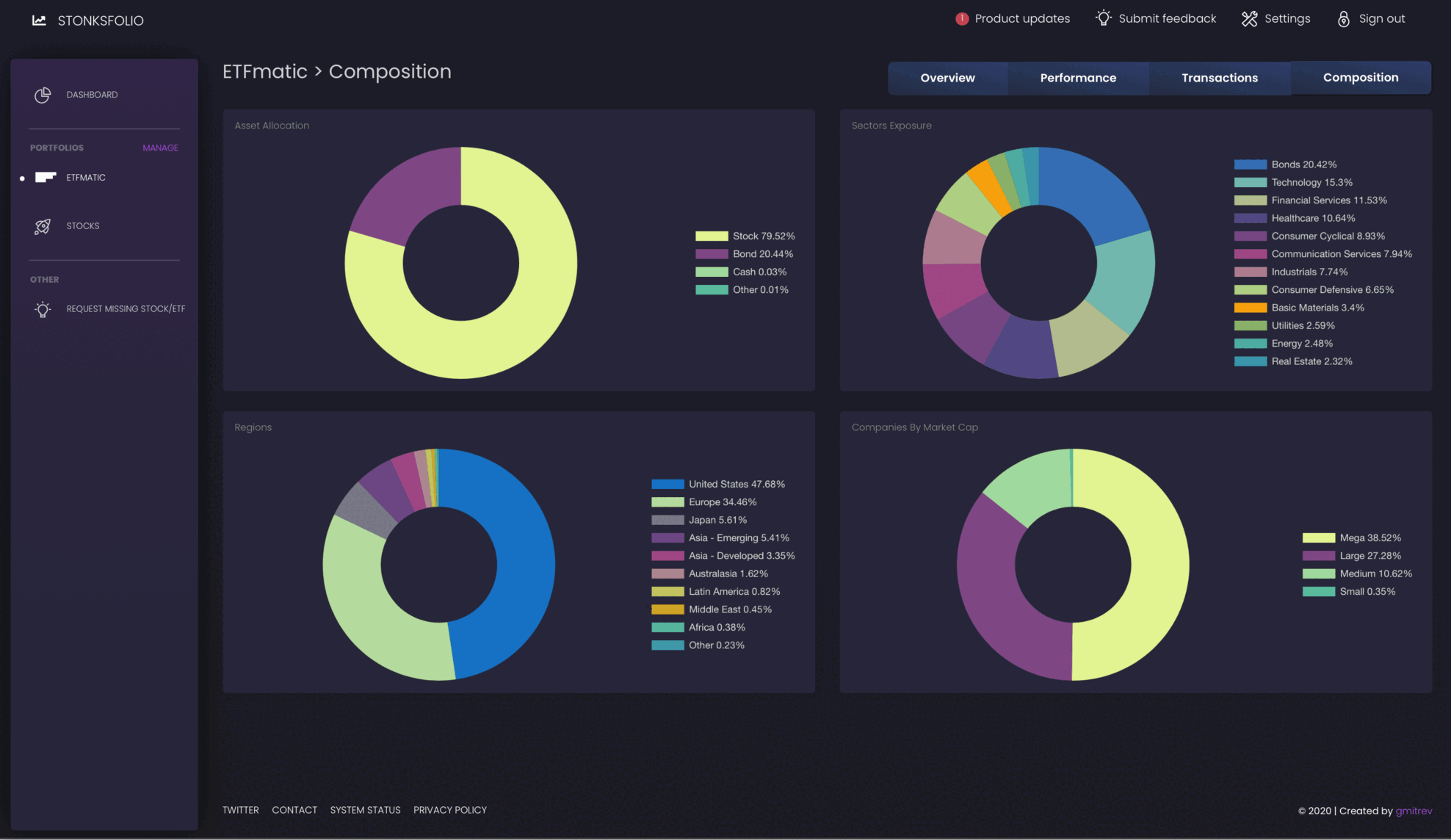Click the Sign out lock icon
1451x840 pixels.
1343,19
